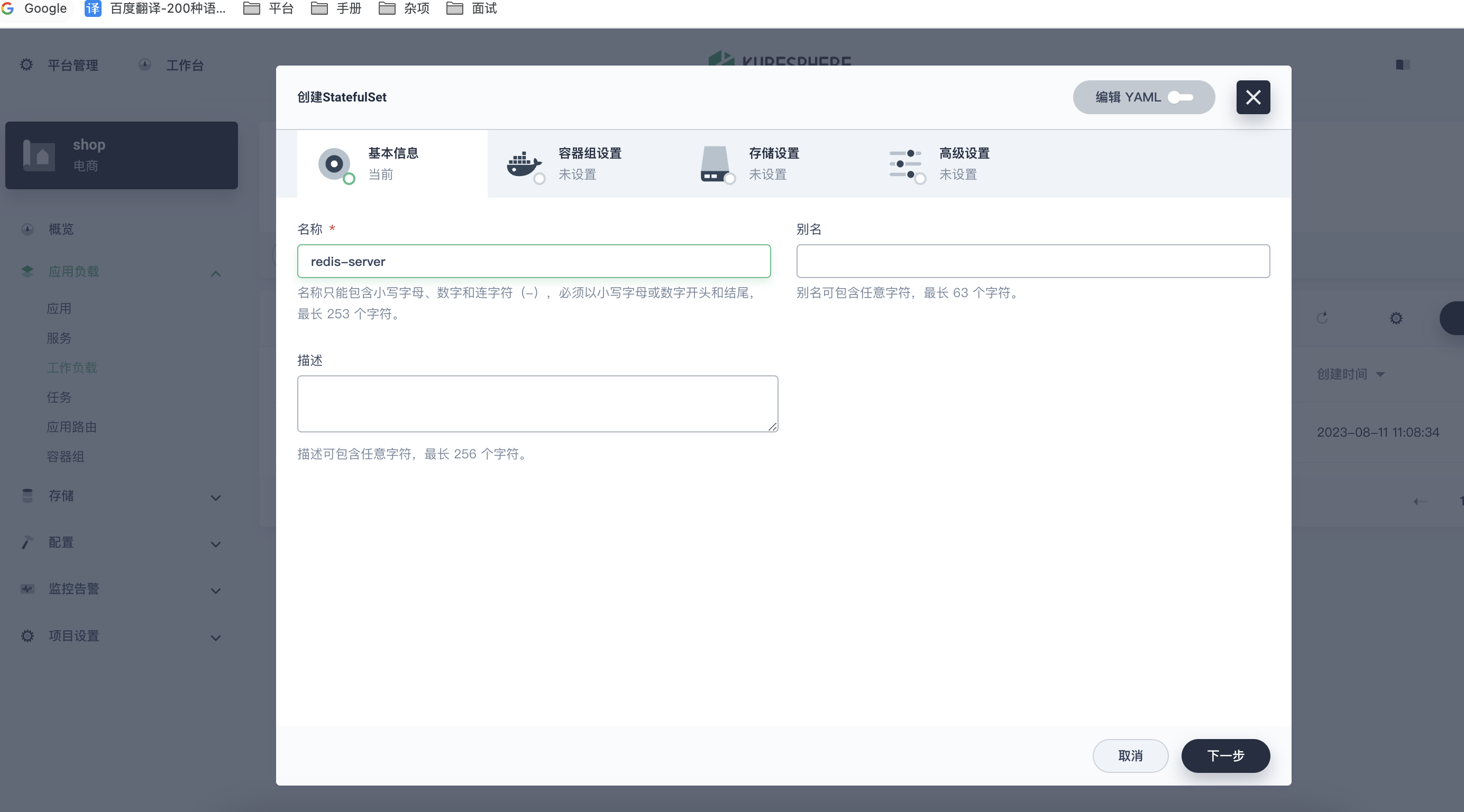Click the KubeSphere logo

click(779, 59)
